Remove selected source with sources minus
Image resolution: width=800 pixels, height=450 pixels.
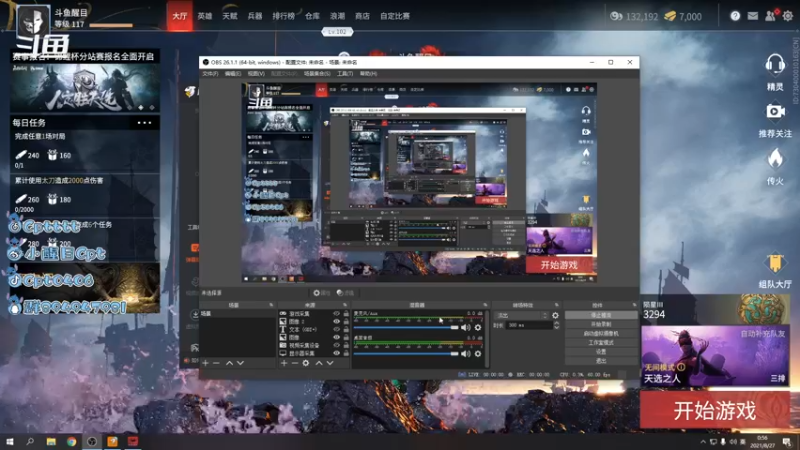[x=294, y=363]
